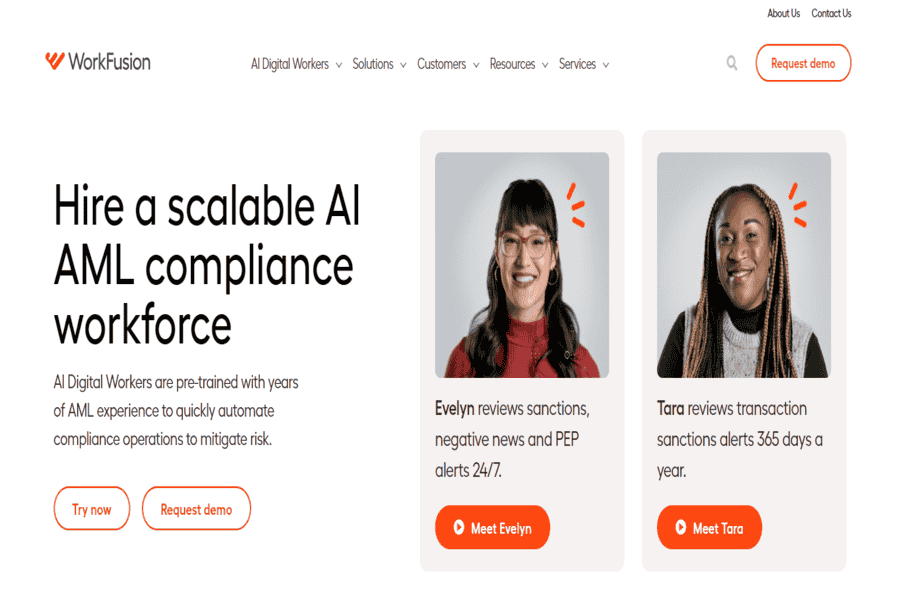Expand the Services chevron

coord(606,65)
